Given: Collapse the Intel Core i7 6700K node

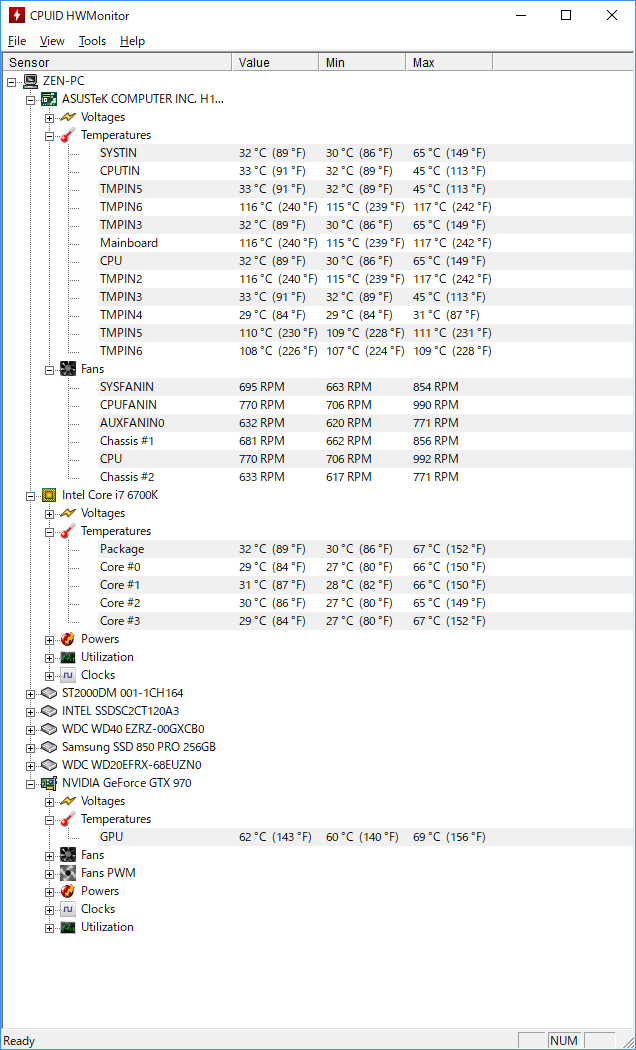Looking at the screenshot, I should pyautogui.click(x=30, y=496).
